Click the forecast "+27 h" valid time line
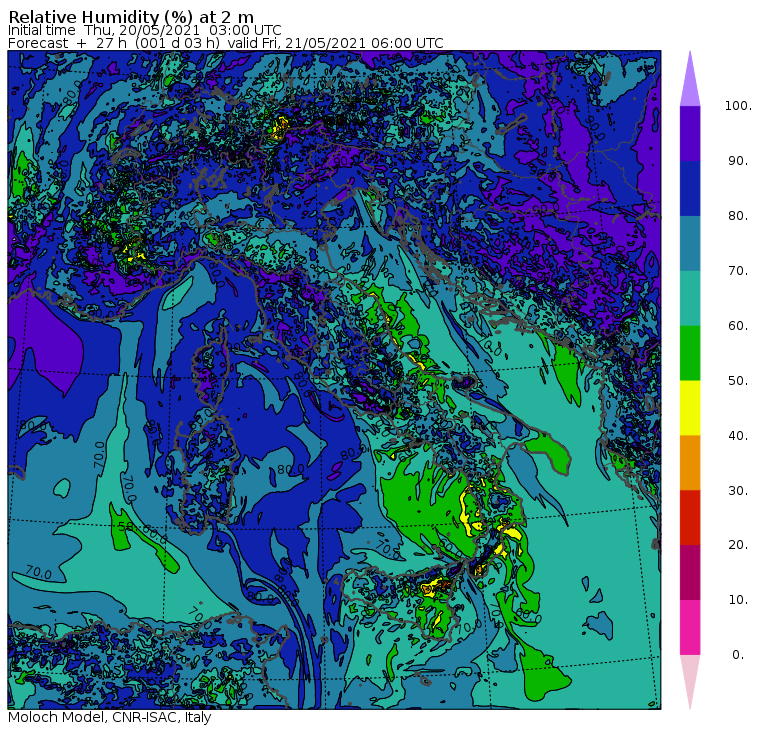Screen dimensions: 760x731 pyautogui.click(x=226, y=43)
